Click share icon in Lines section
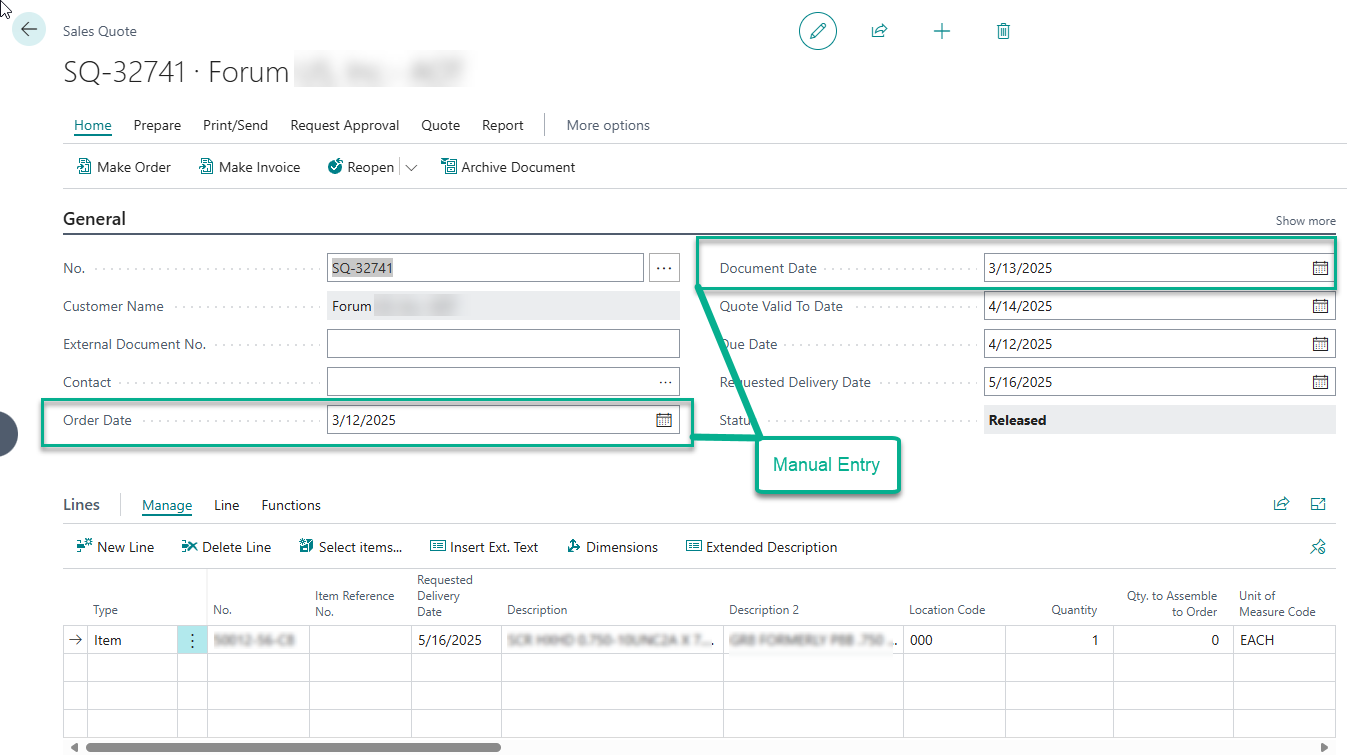The width and height of the screenshot is (1347, 756). [1281, 505]
